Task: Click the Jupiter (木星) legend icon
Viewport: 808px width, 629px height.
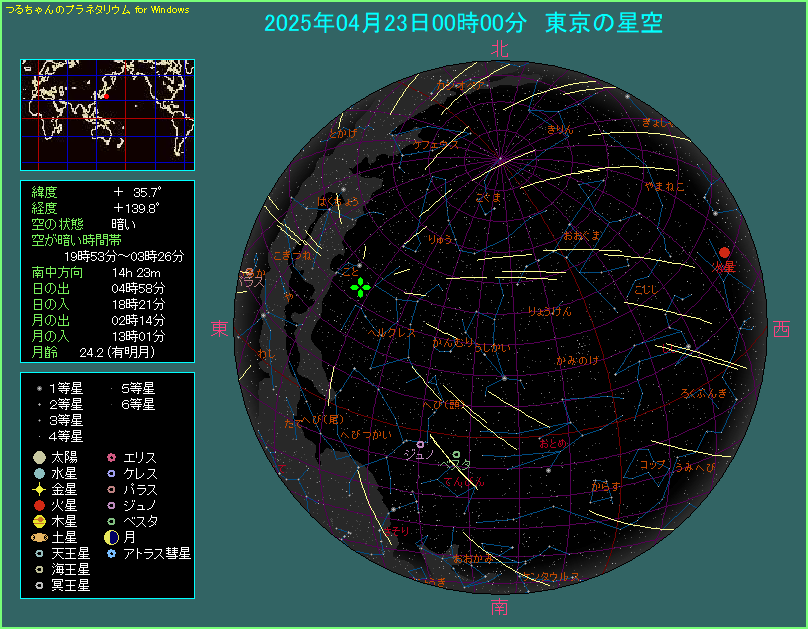Action: click(38, 521)
